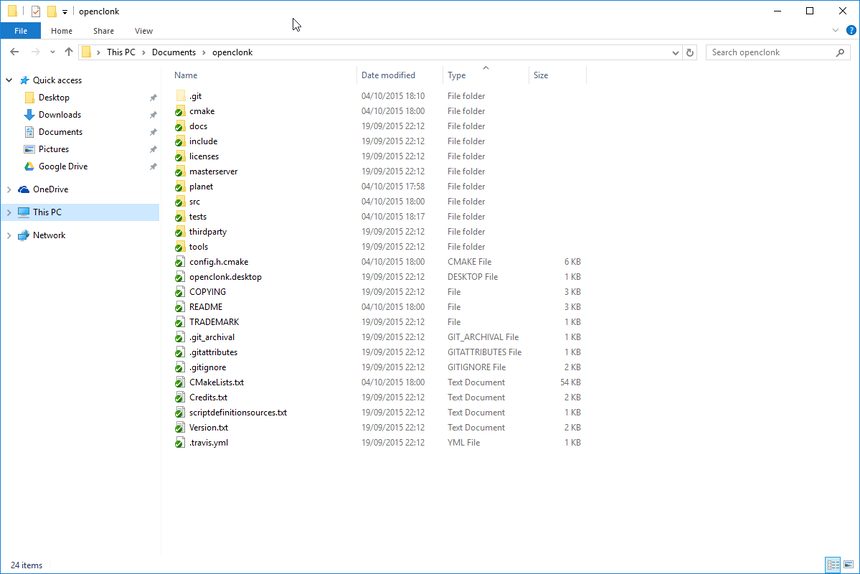
Task: Select the TRADEMARK file name
Action: pyautogui.click(x=214, y=322)
